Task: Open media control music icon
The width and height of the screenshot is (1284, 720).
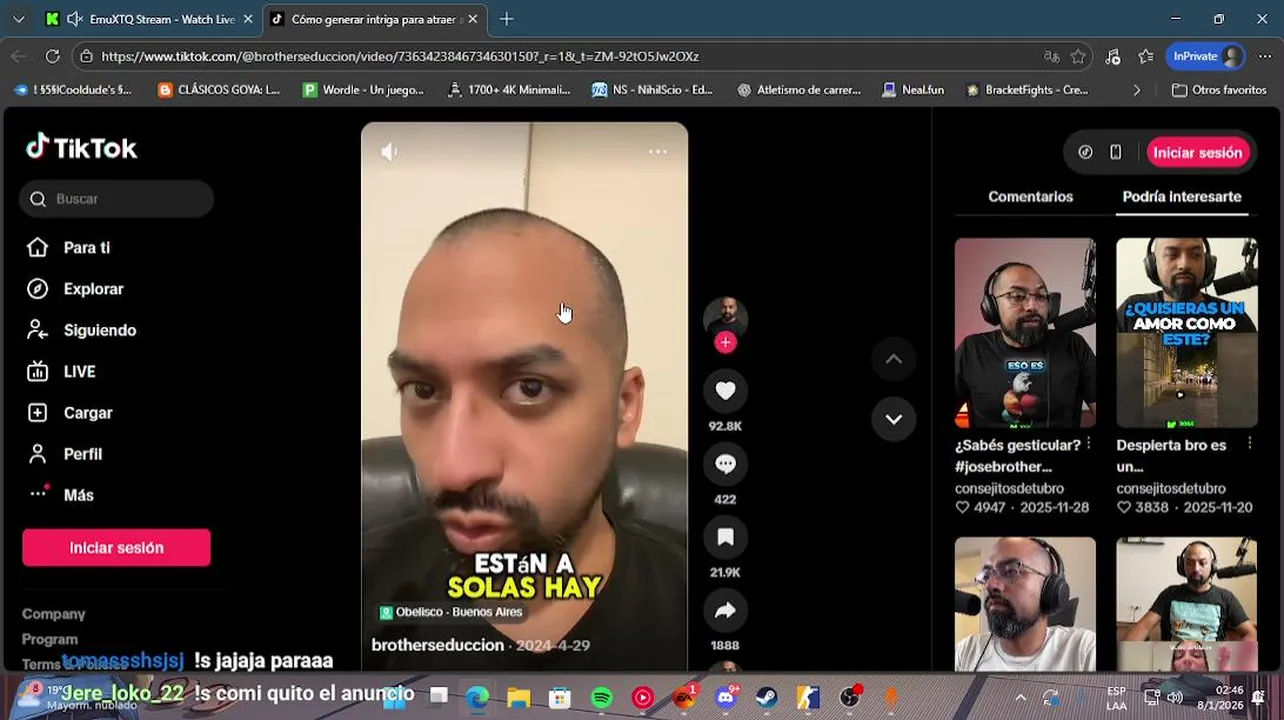Action: [1113, 56]
